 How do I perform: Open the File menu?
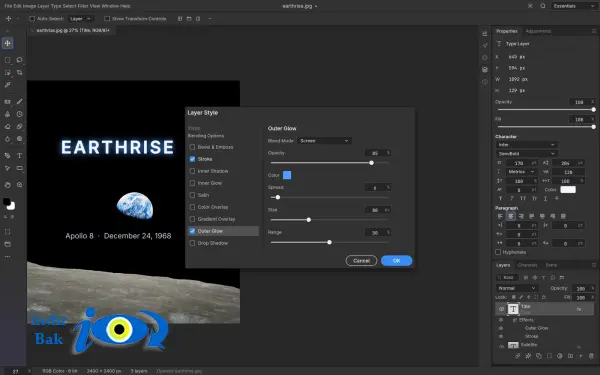click(x=8, y=6)
